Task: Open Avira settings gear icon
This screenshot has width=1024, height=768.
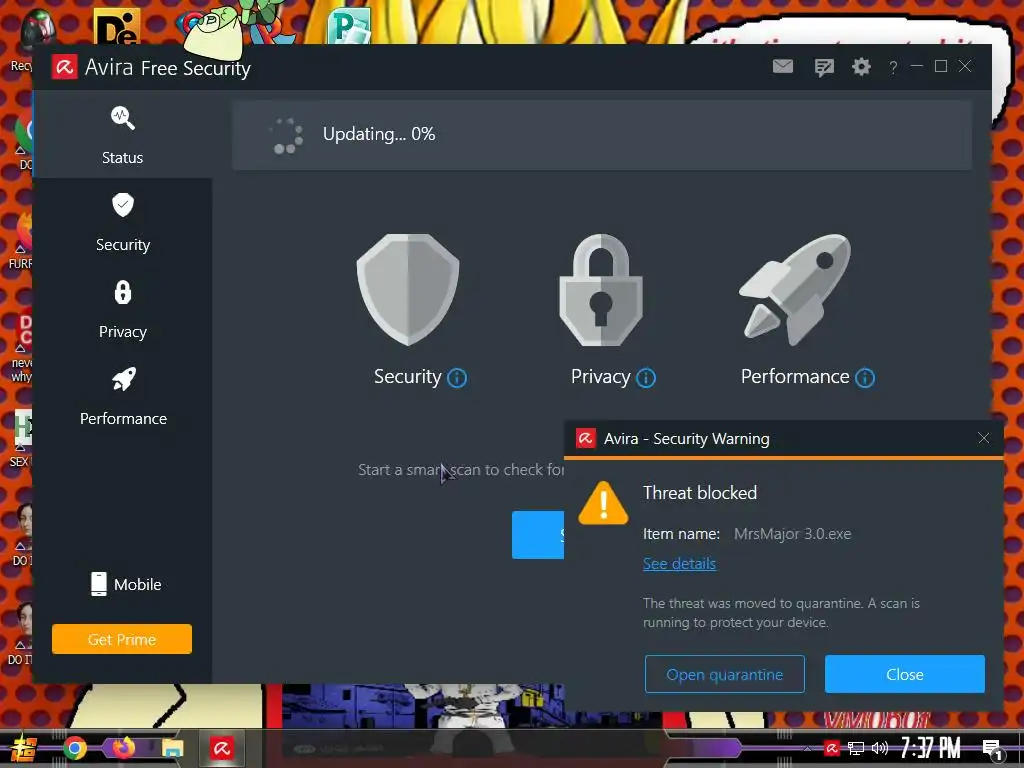Action: (861, 66)
